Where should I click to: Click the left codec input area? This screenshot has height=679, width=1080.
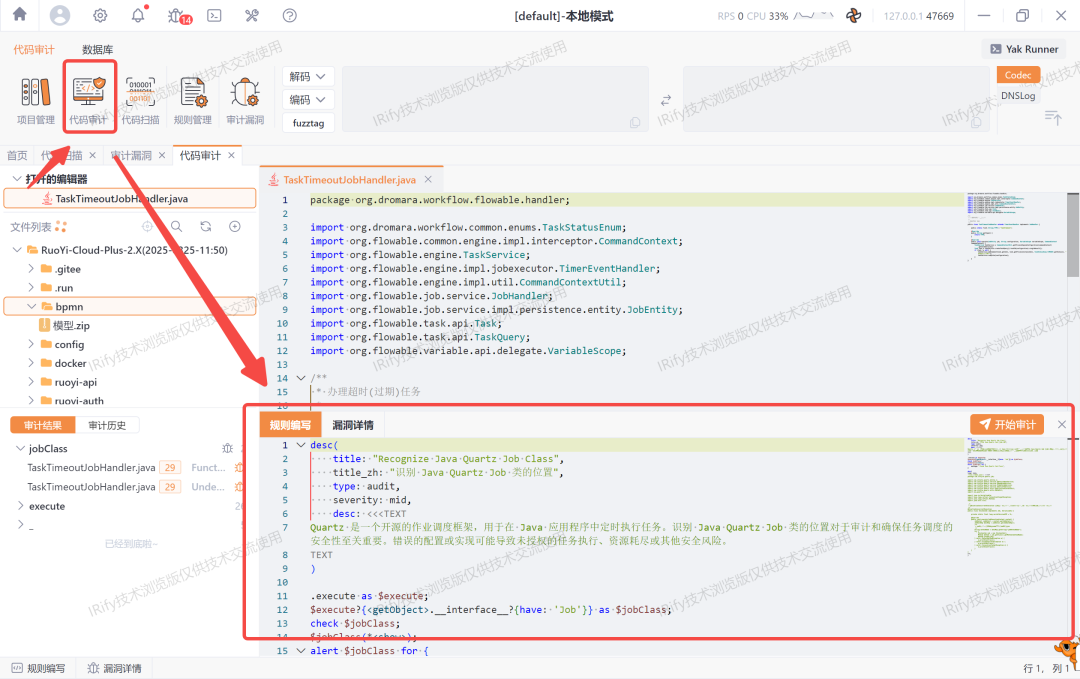coord(495,99)
